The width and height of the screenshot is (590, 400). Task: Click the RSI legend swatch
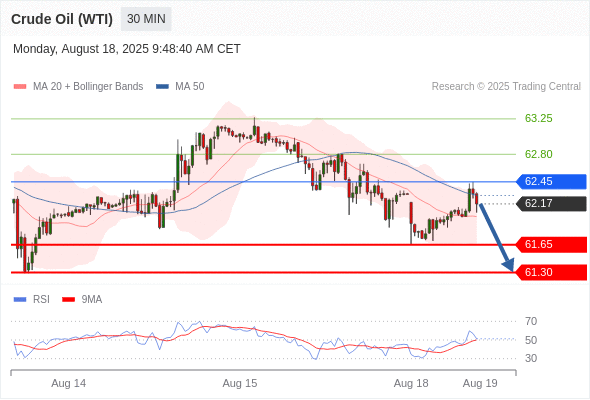(20, 300)
